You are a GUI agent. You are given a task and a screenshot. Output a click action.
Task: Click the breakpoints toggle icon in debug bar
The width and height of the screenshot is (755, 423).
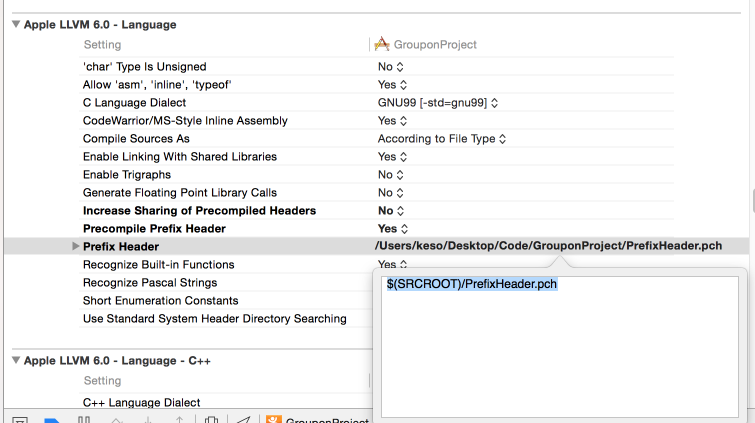tap(52, 420)
